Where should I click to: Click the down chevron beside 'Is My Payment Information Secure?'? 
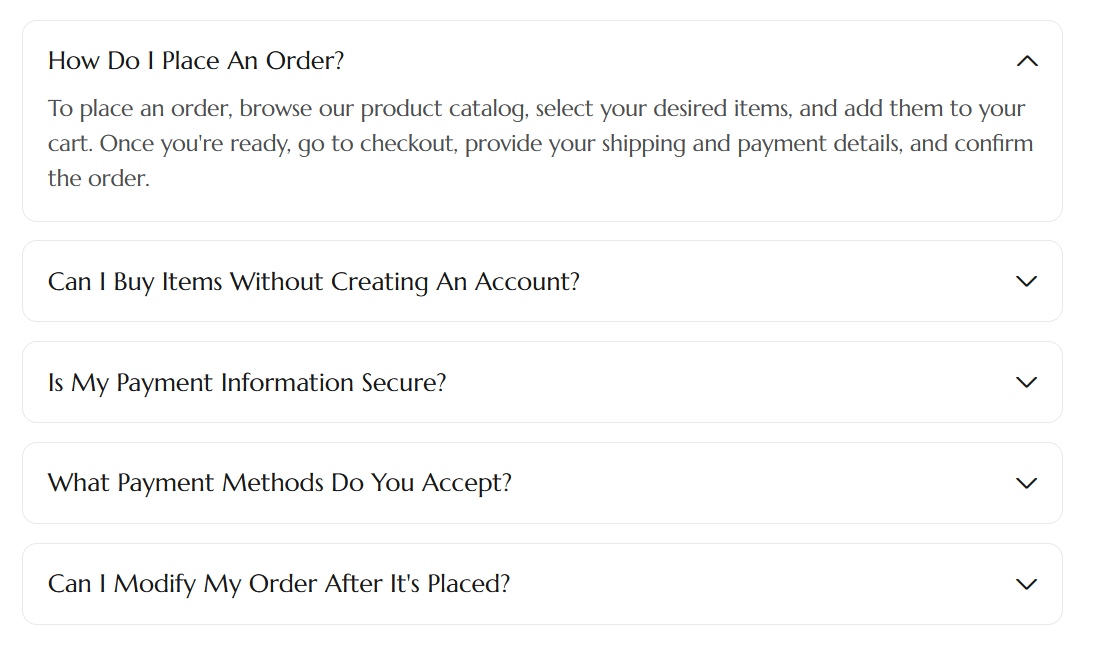point(1027,382)
